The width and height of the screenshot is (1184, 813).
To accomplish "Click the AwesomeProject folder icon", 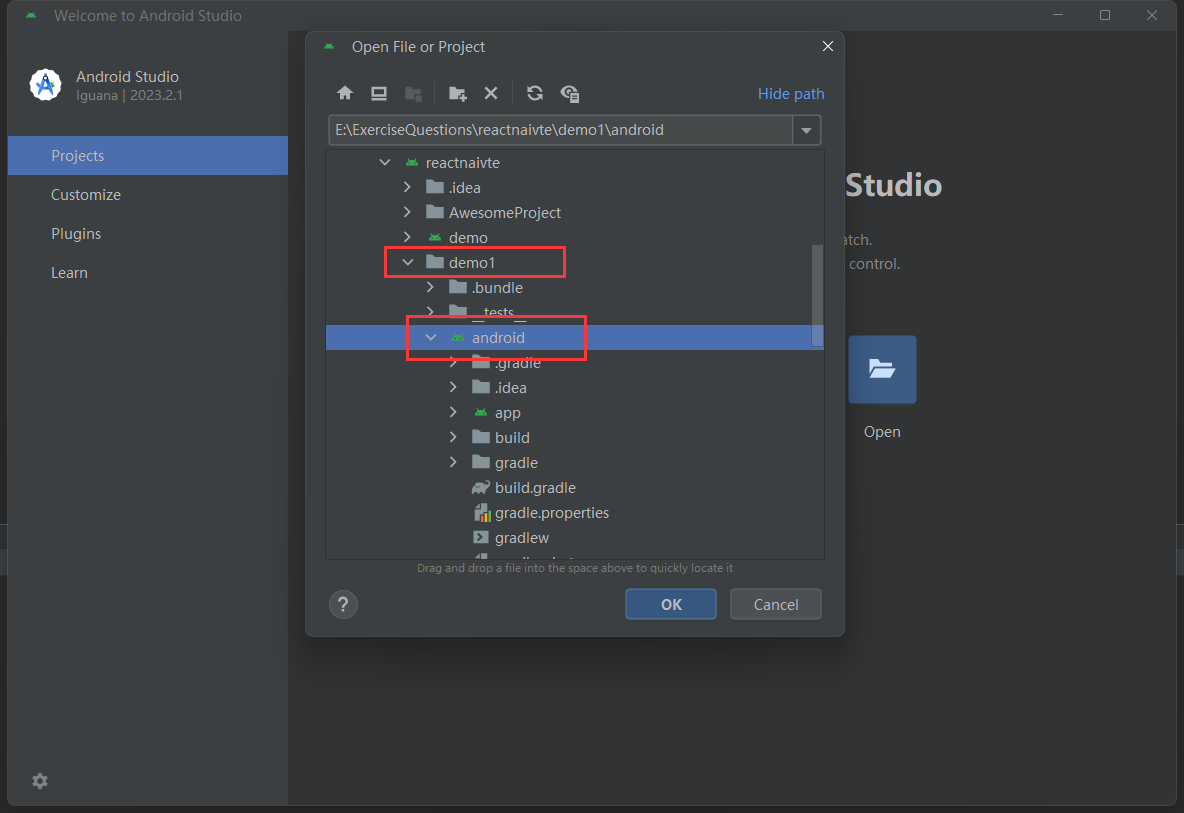I will click(x=435, y=212).
